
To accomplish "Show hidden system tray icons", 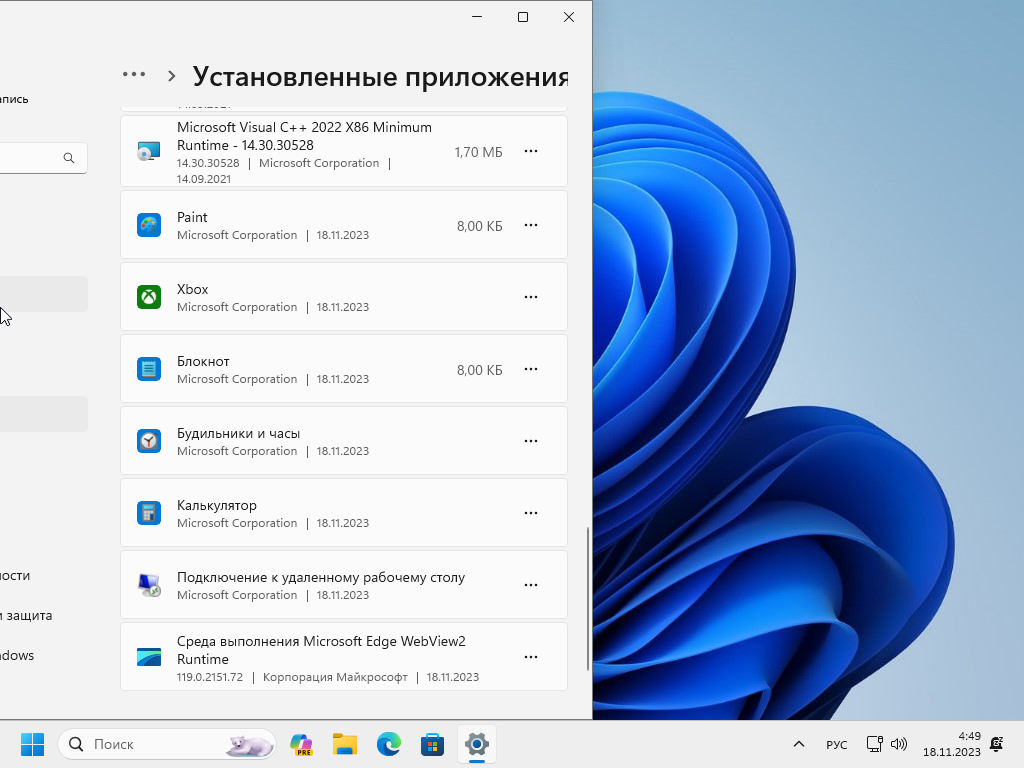I will (799, 744).
